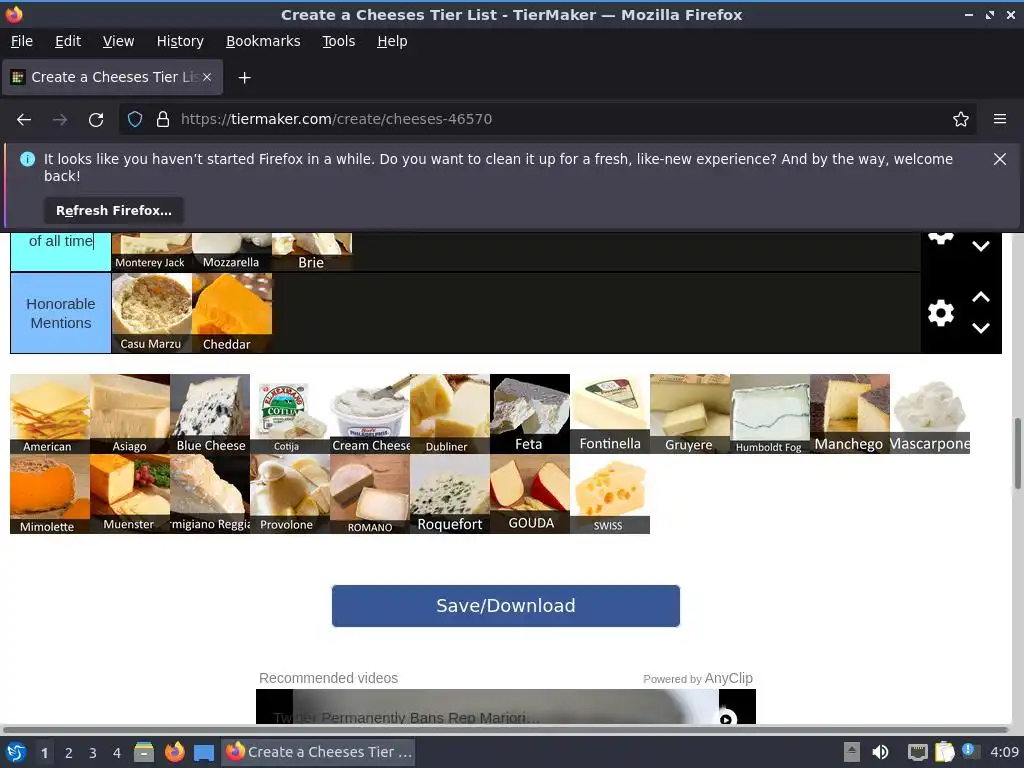Choose the Gruyere cheese image
This screenshot has width=1024, height=768.
pos(690,414)
